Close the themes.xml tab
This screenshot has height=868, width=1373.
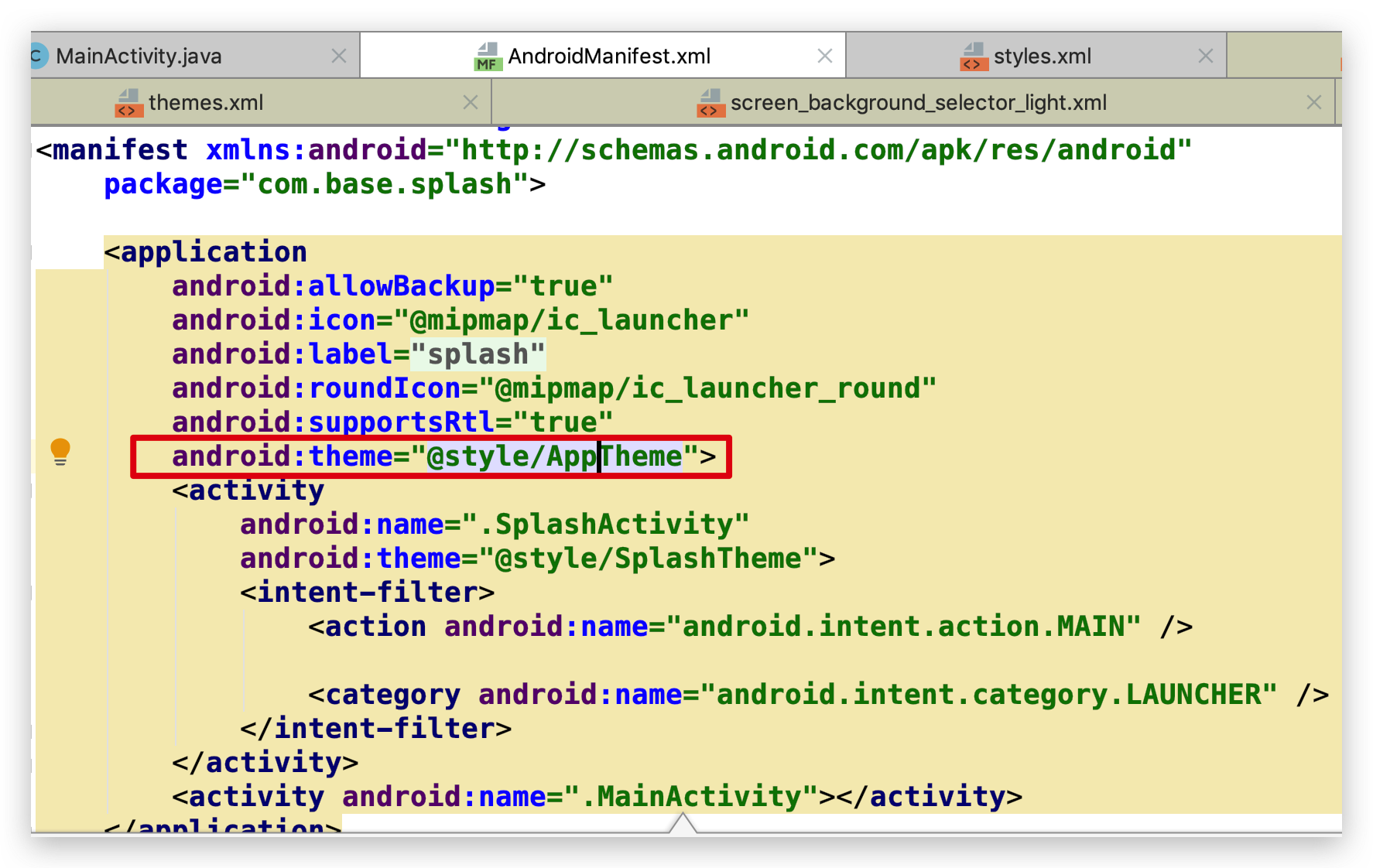point(470,102)
